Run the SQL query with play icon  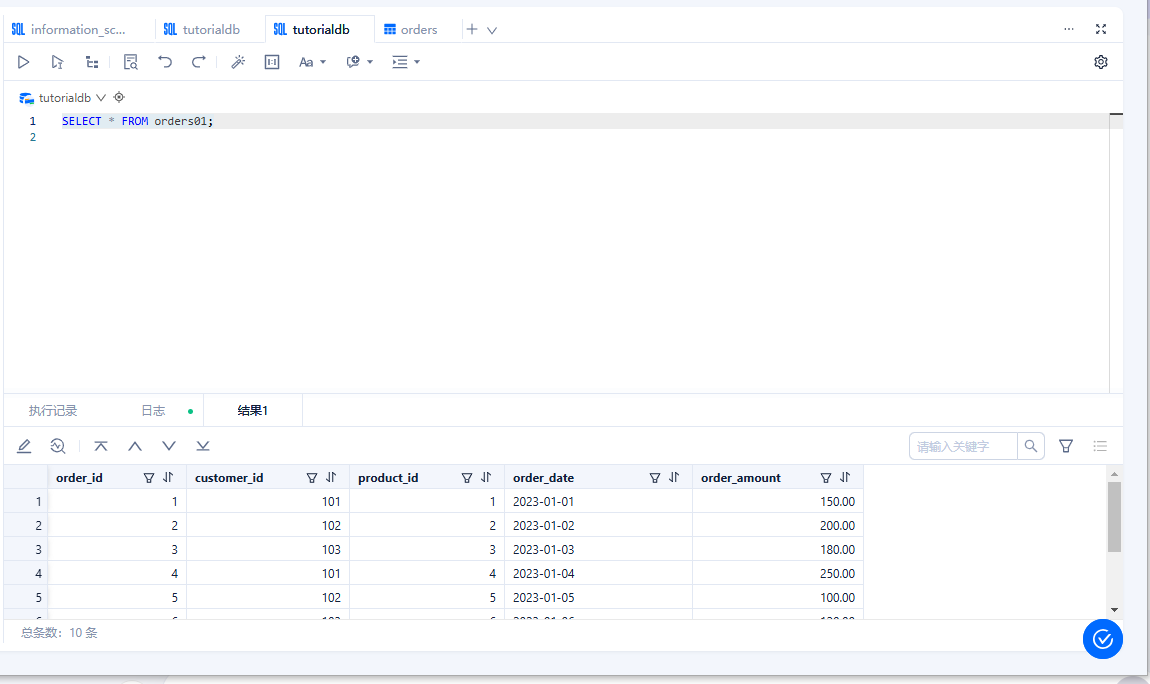click(23, 62)
